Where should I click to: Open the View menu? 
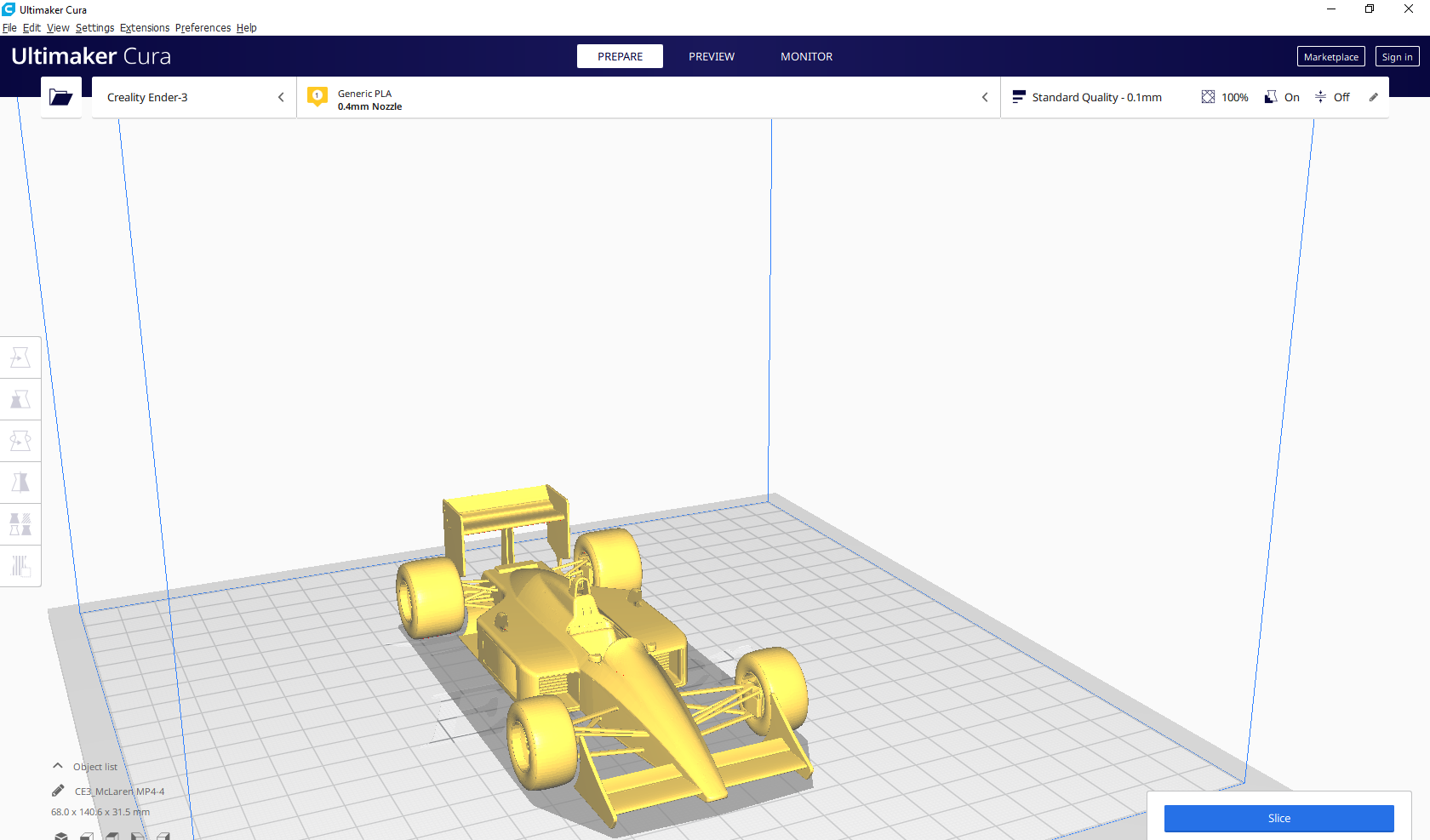coord(58,28)
